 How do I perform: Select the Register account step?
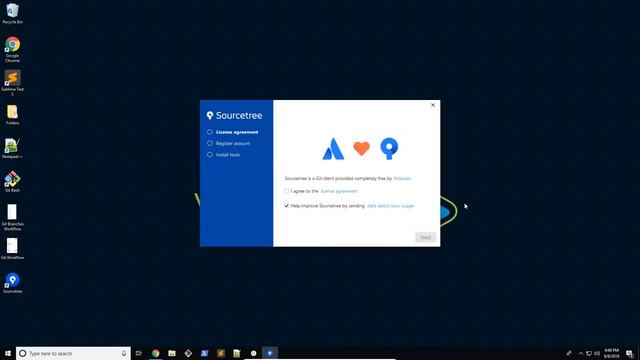coord(229,144)
